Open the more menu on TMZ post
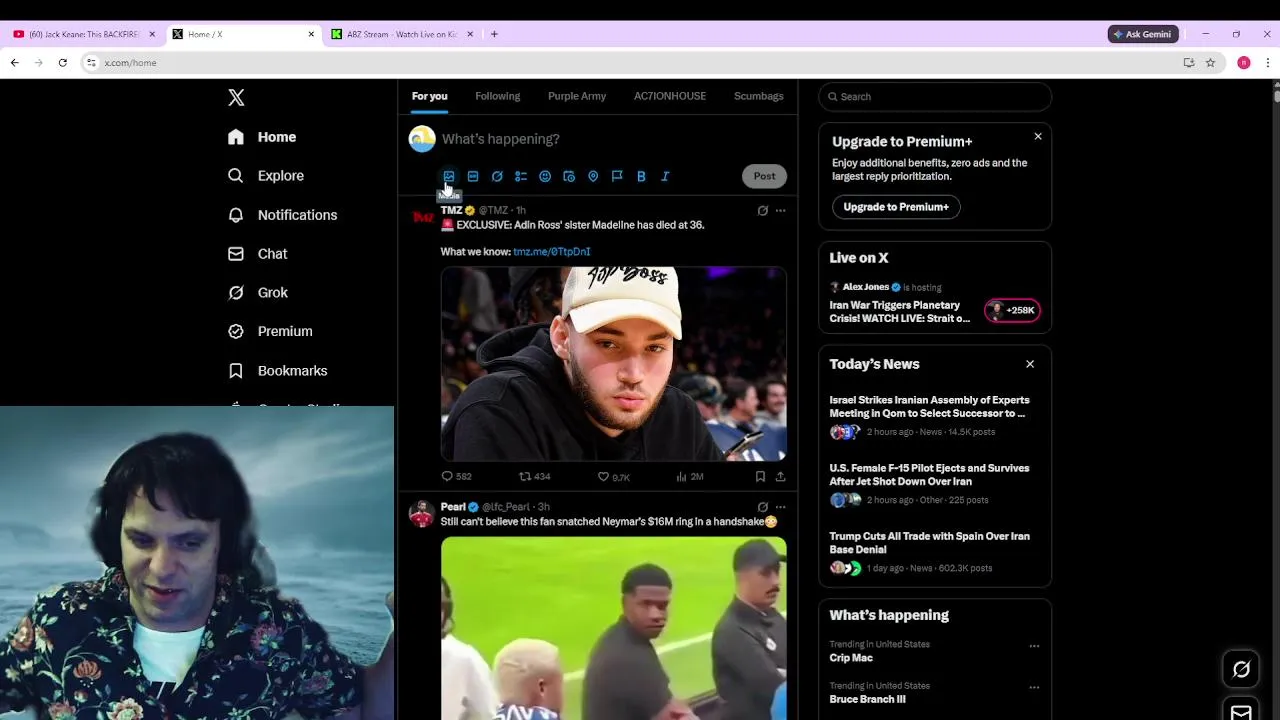 780,211
